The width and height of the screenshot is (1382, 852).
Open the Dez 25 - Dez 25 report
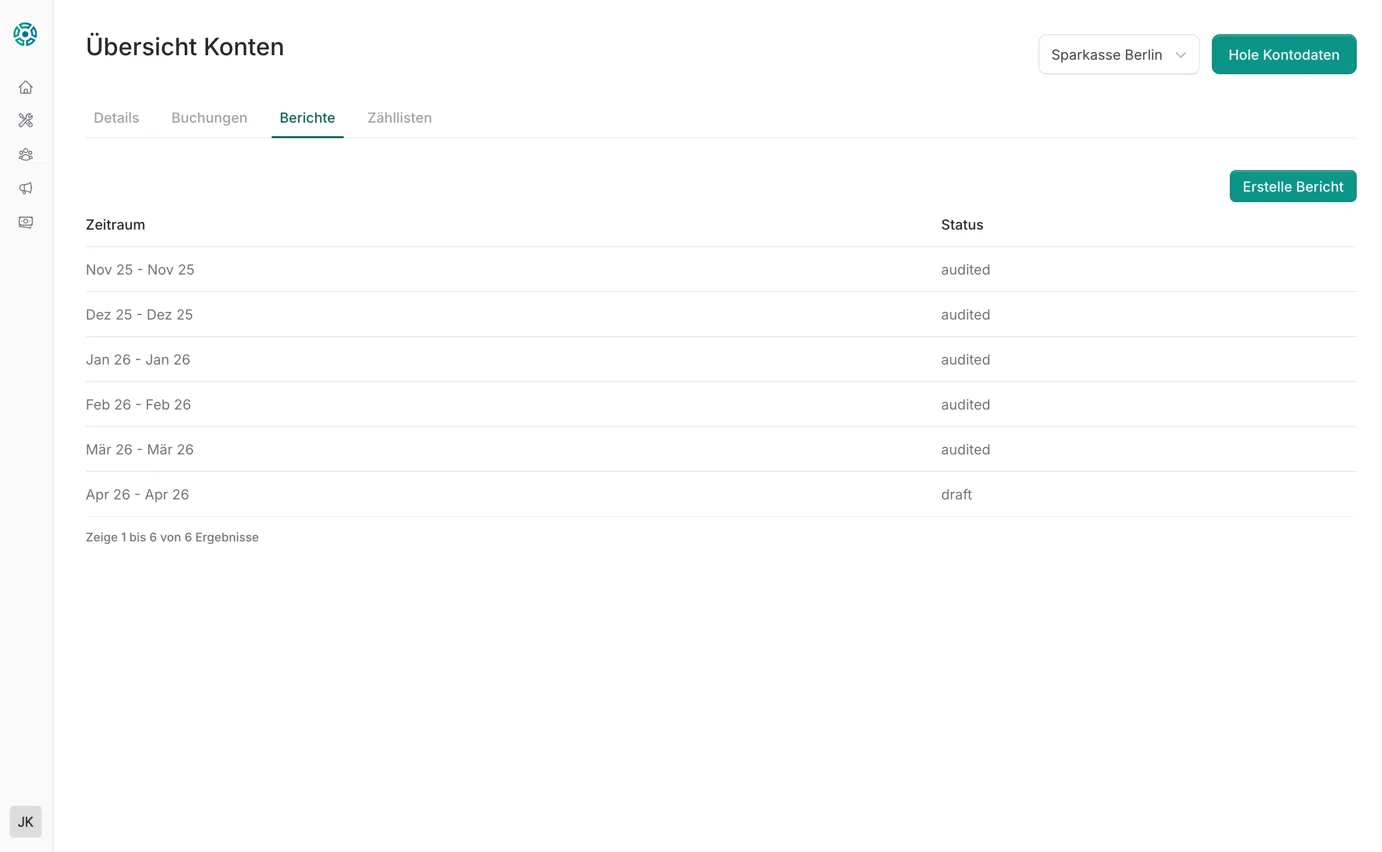click(x=139, y=315)
